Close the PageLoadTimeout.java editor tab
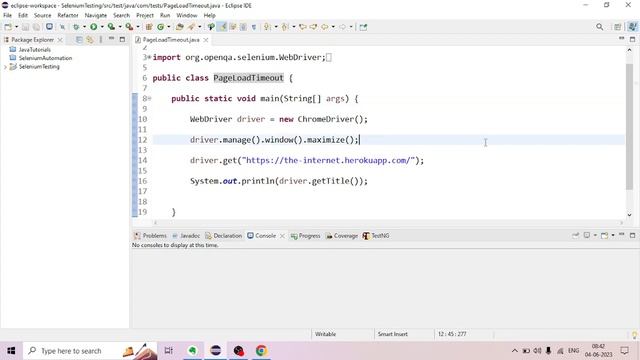The width and height of the screenshot is (640, 360). [206, 40]
